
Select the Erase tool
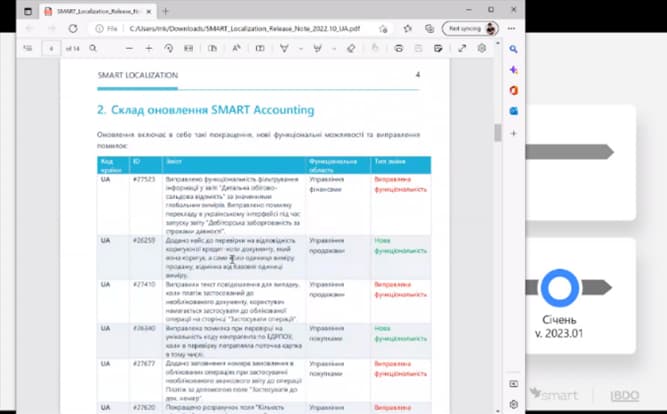click(351, 49)
